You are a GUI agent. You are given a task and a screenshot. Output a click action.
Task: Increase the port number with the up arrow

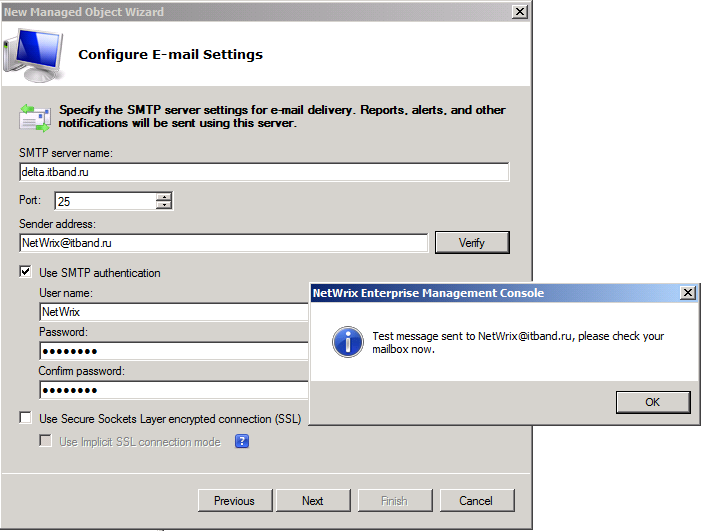164,197
